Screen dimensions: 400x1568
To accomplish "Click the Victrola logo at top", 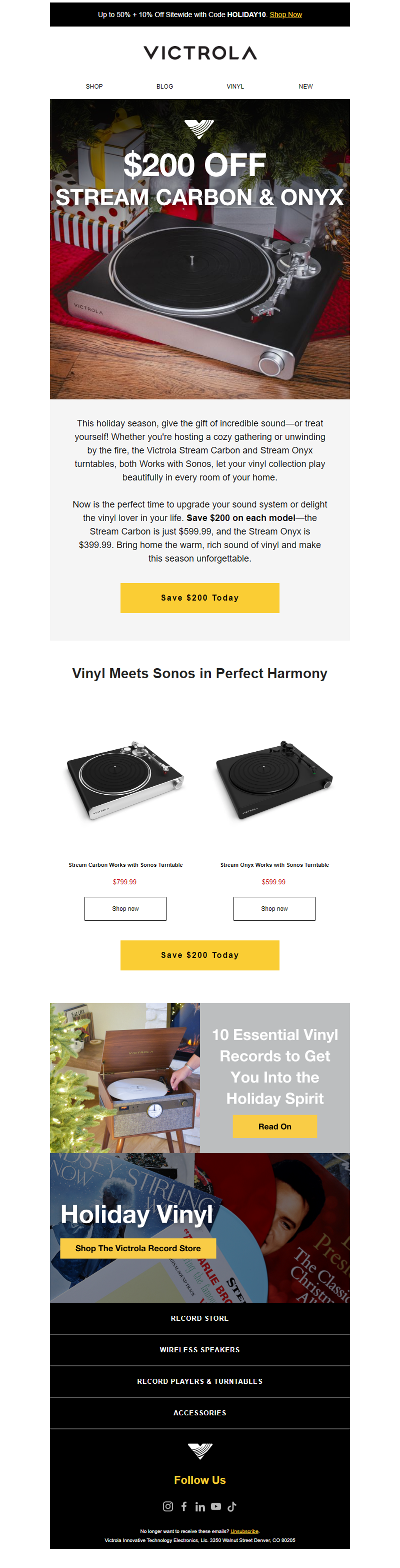I will click(200, 53).
